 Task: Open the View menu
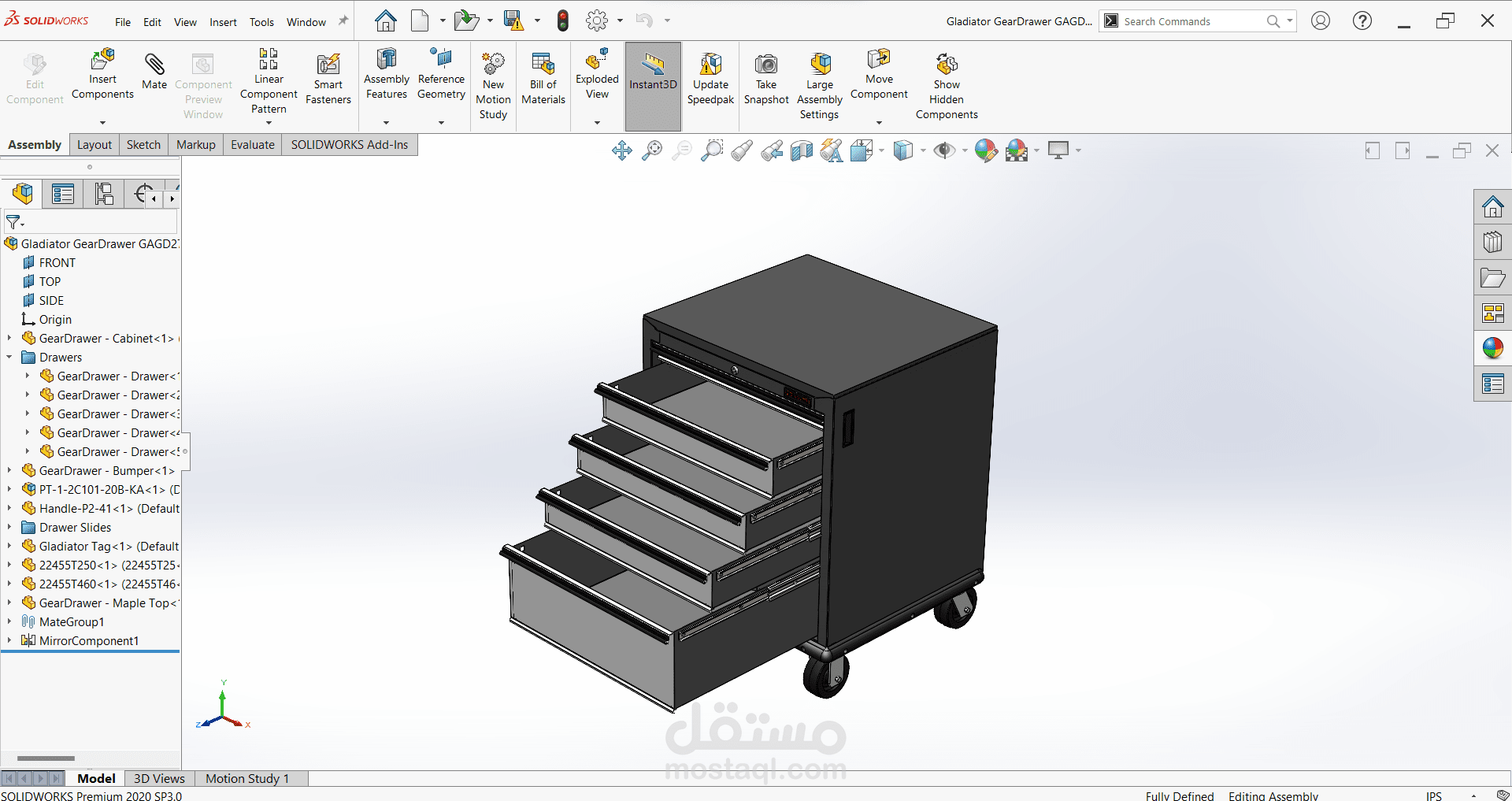pos(185,22)
